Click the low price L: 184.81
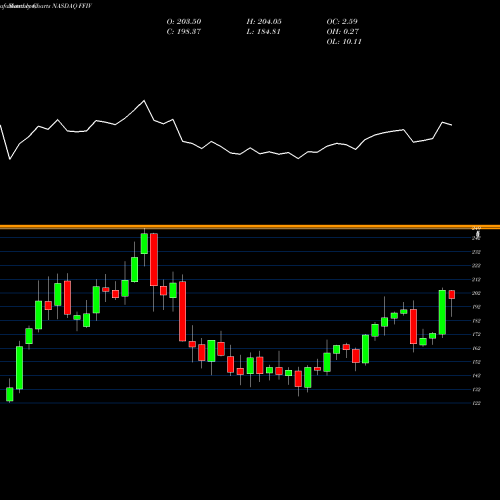 [263, 32]
